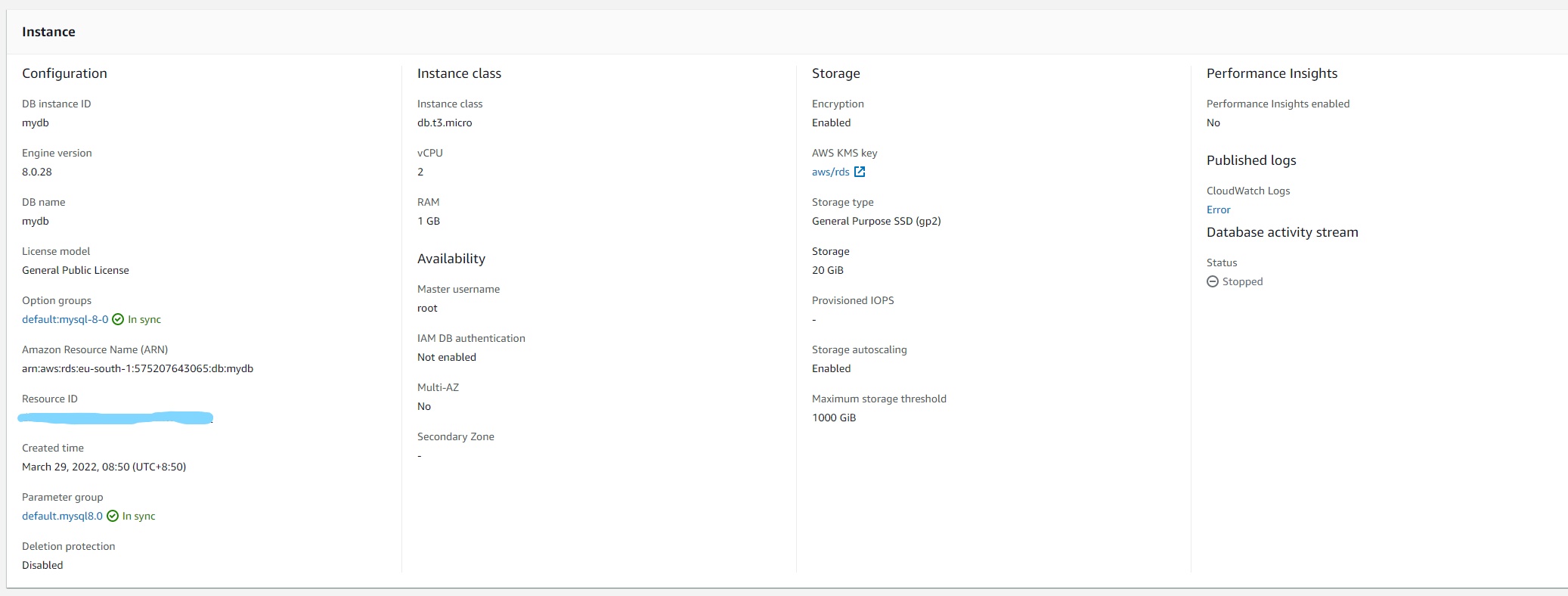The image size is (1568, 596).
Task: Click the DB instance ID mydb value
Action: point(36,123)
